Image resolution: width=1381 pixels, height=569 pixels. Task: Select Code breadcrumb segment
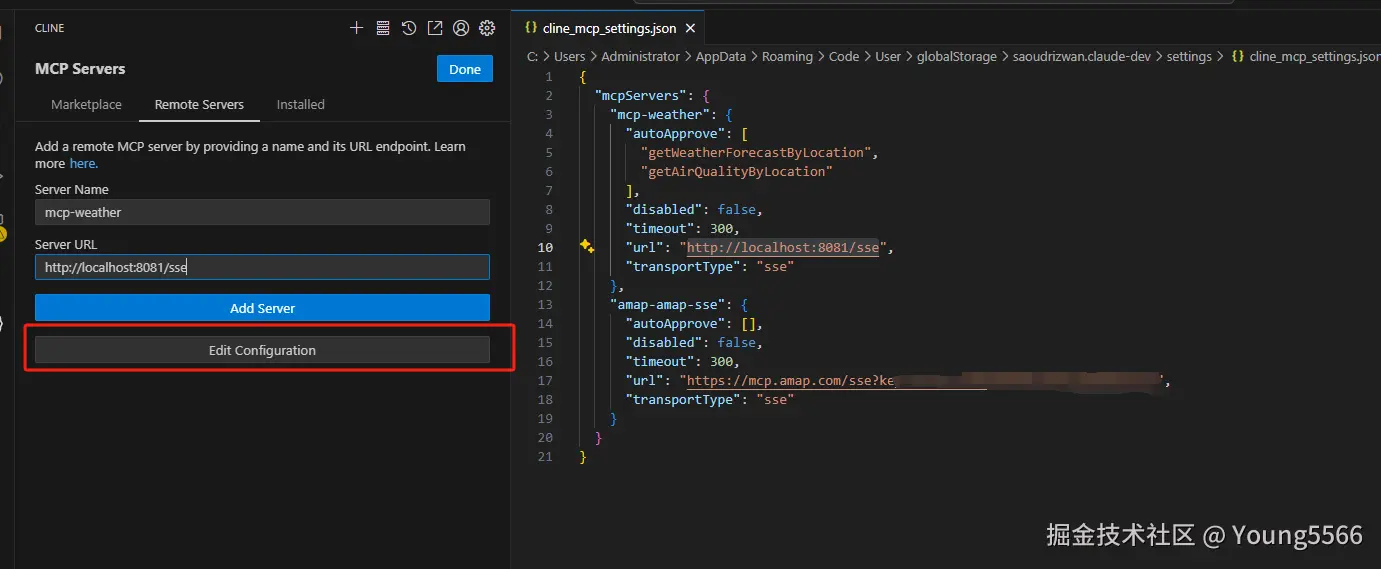coord(844,56)
